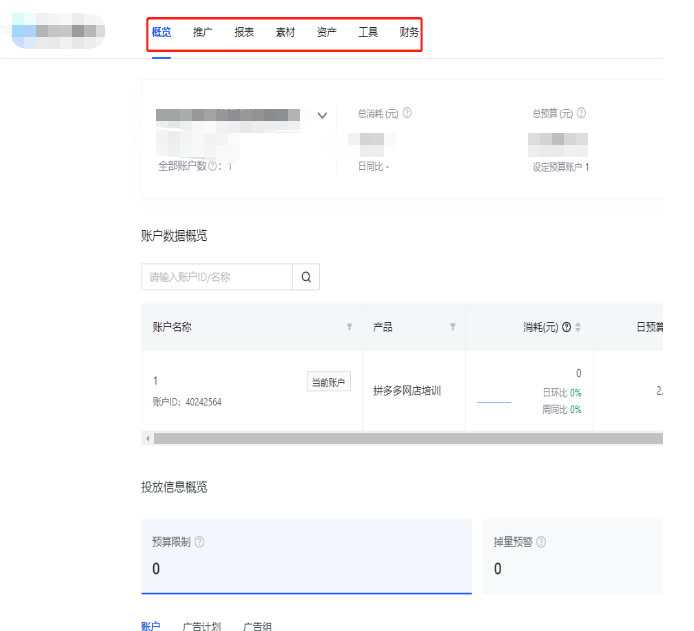Select the 资产 tab

[327, 32]
